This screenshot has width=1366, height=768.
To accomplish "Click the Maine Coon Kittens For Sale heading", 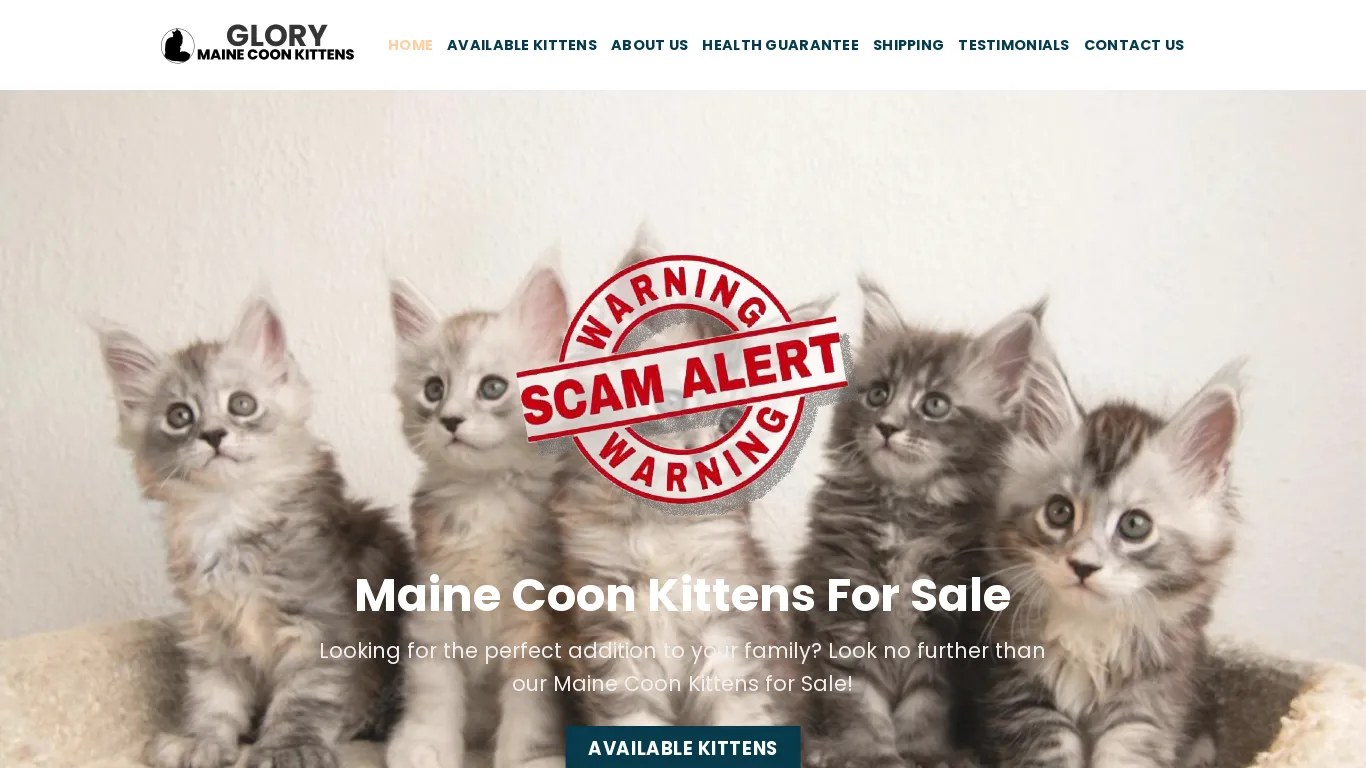I will coord(683,595).
